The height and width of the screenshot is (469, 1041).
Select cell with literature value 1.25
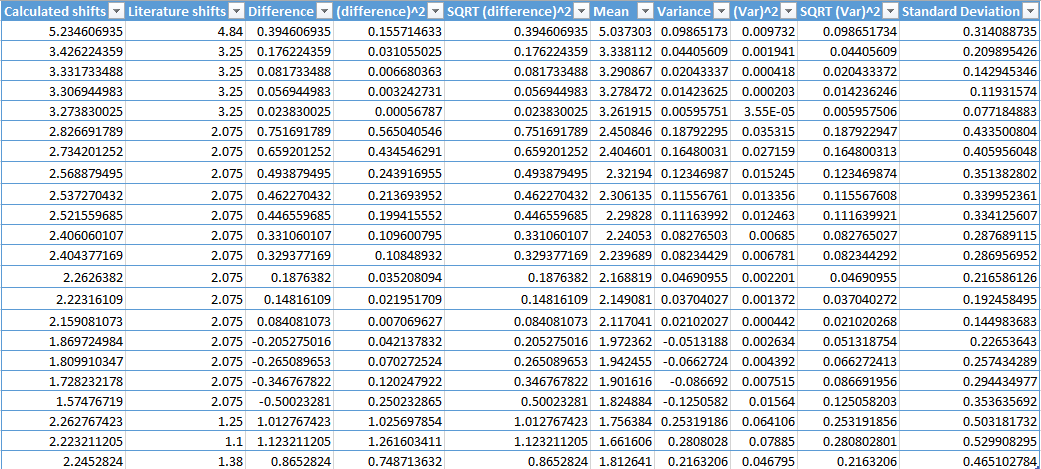[x=185, y=423]
